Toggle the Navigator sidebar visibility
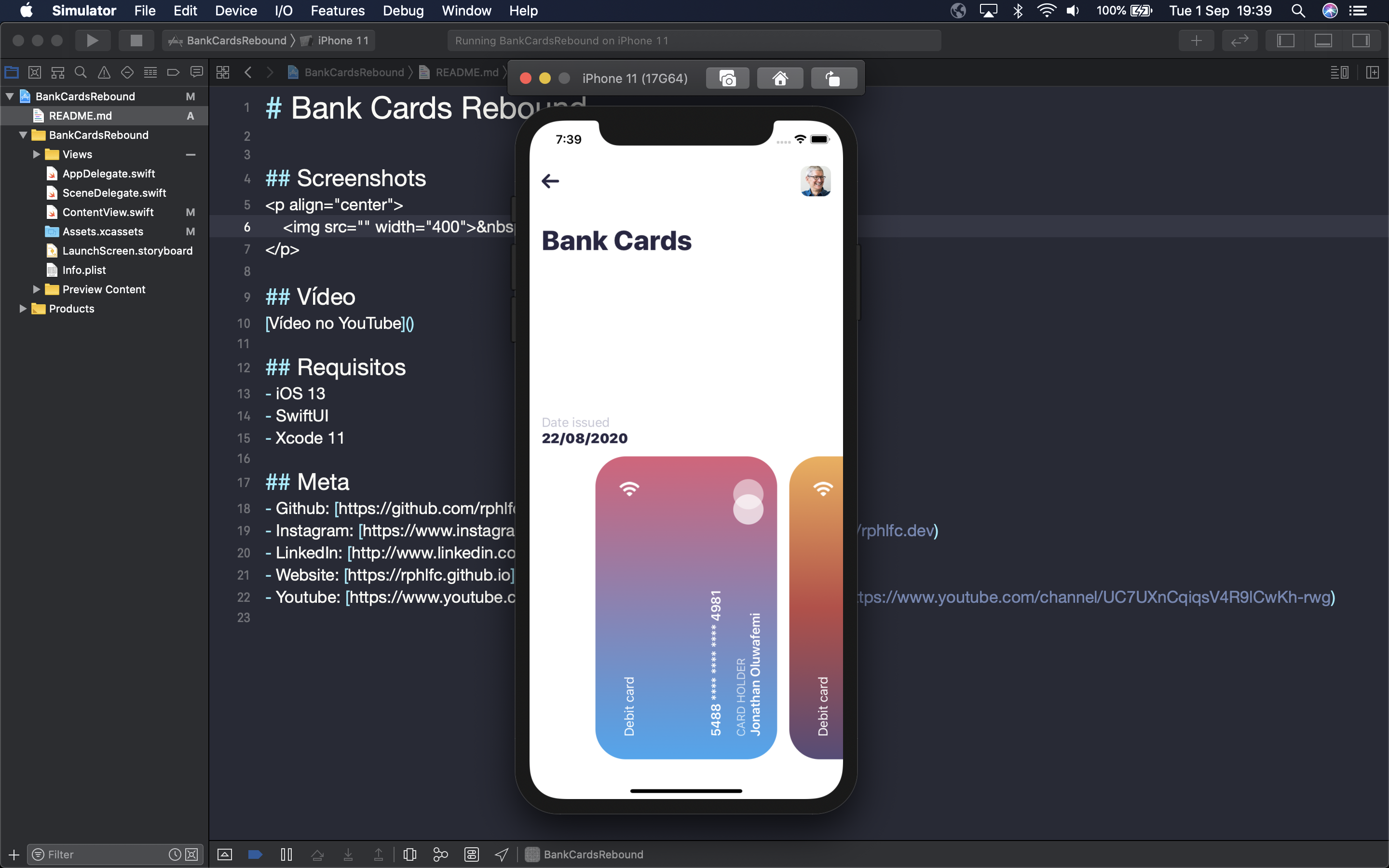The height and width of the screenshot is (868, 1389). pyautogui.click(x=1286, y=40)
